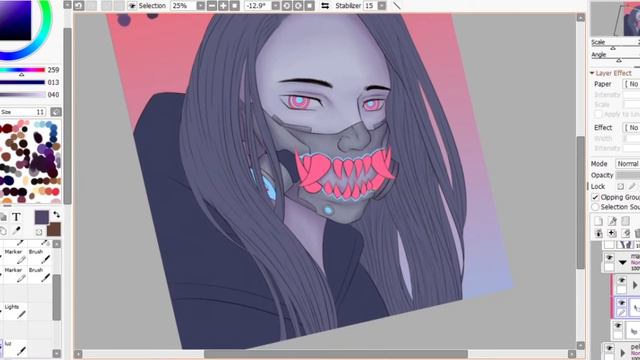Screen dimensions: 640x360
Task: Adjust the hue slider showing 259
Action: [22, 70]
